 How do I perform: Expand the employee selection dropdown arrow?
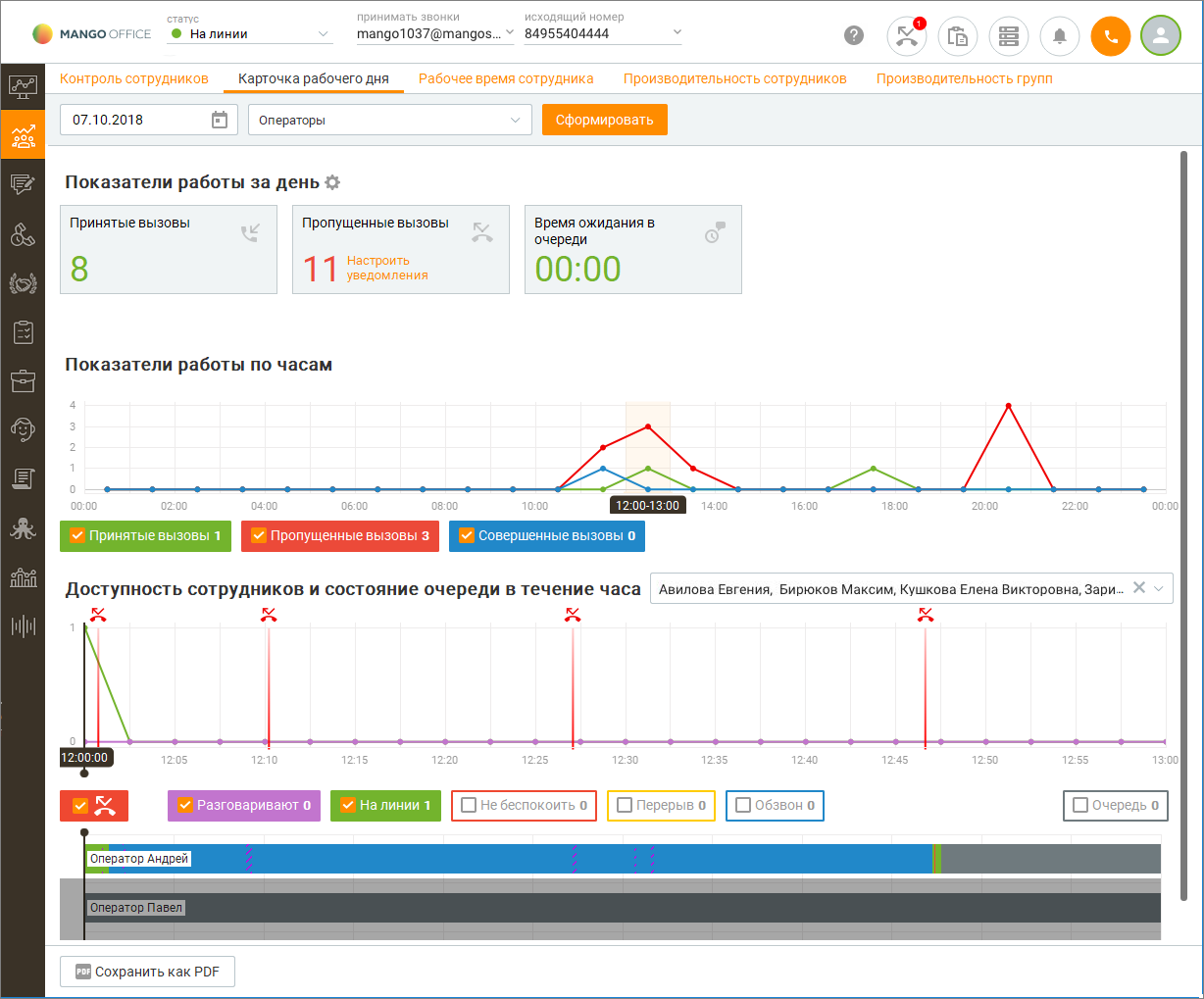[x=1159, y=588]
